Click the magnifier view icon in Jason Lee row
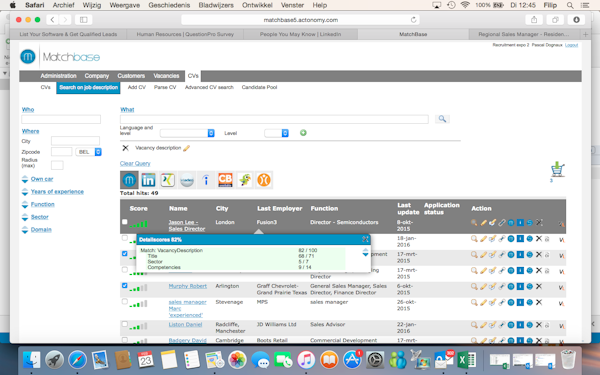Image resolution: width=600 pixels, height=375 pixels. click(x=474, y=223)
